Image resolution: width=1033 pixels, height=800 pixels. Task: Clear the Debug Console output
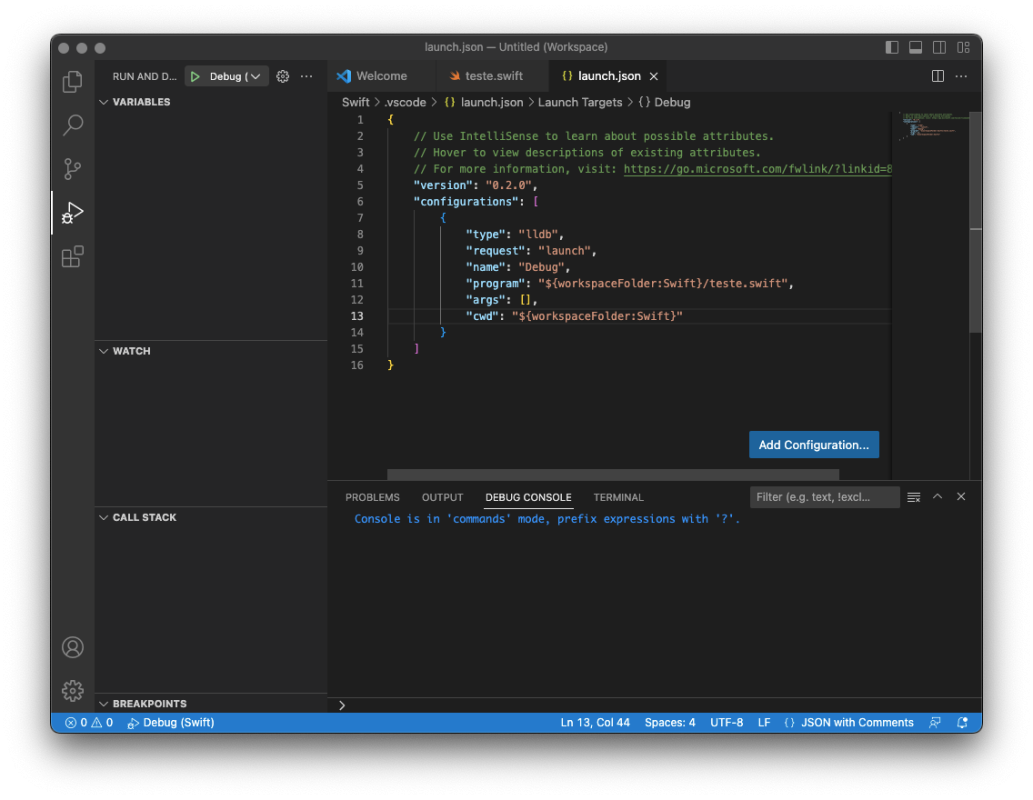pos(913,496)
